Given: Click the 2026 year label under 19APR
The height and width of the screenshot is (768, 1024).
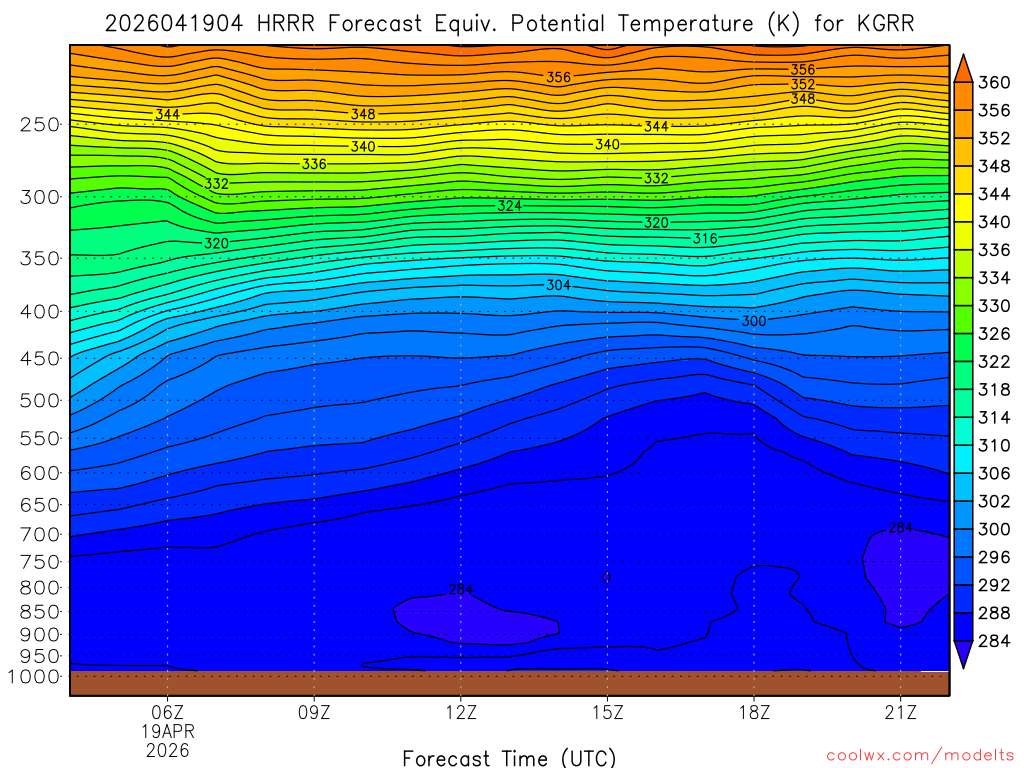Looking at the screenshot, I should 168,750.
